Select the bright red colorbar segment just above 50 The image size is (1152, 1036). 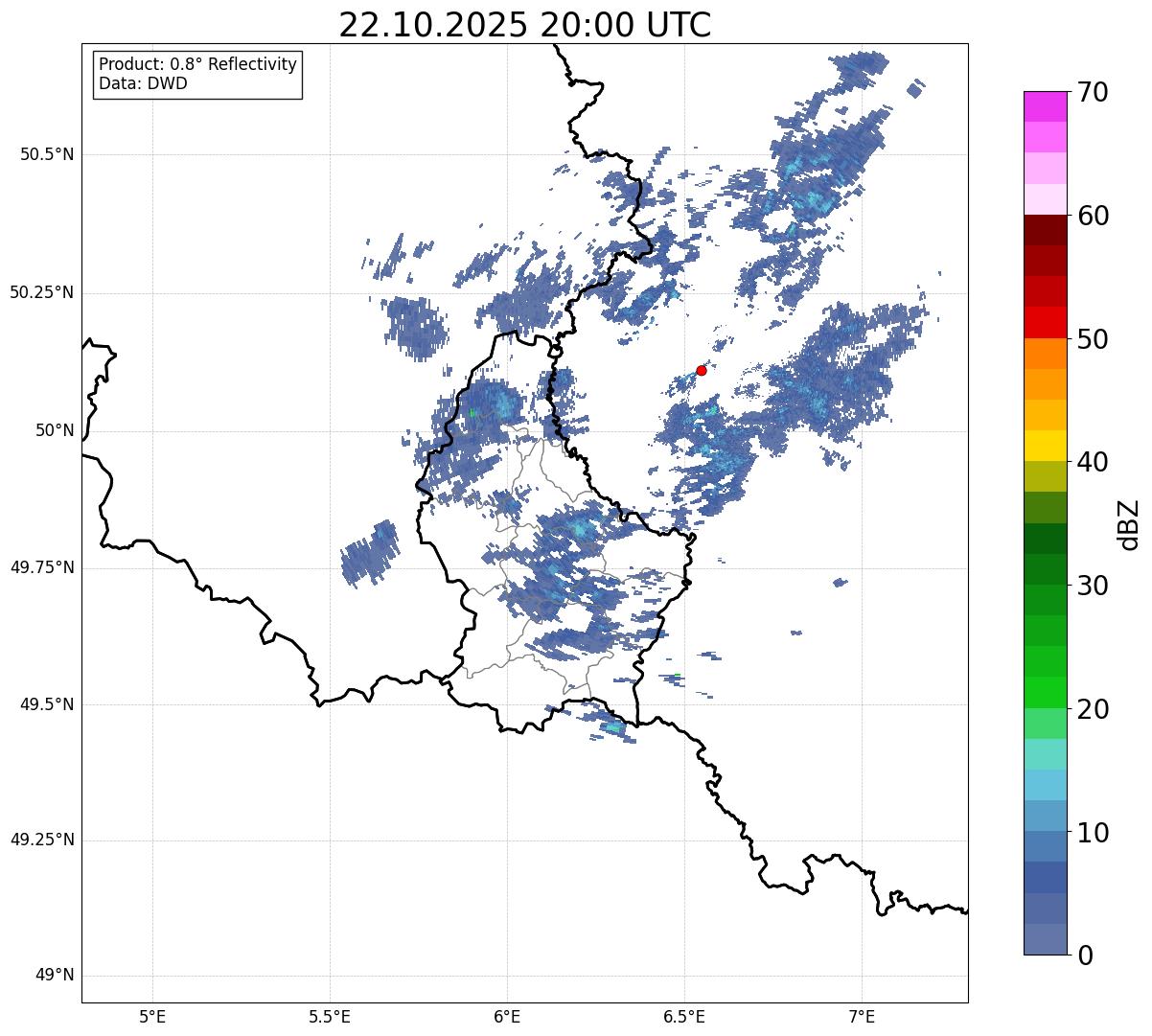click(1046, 322)
